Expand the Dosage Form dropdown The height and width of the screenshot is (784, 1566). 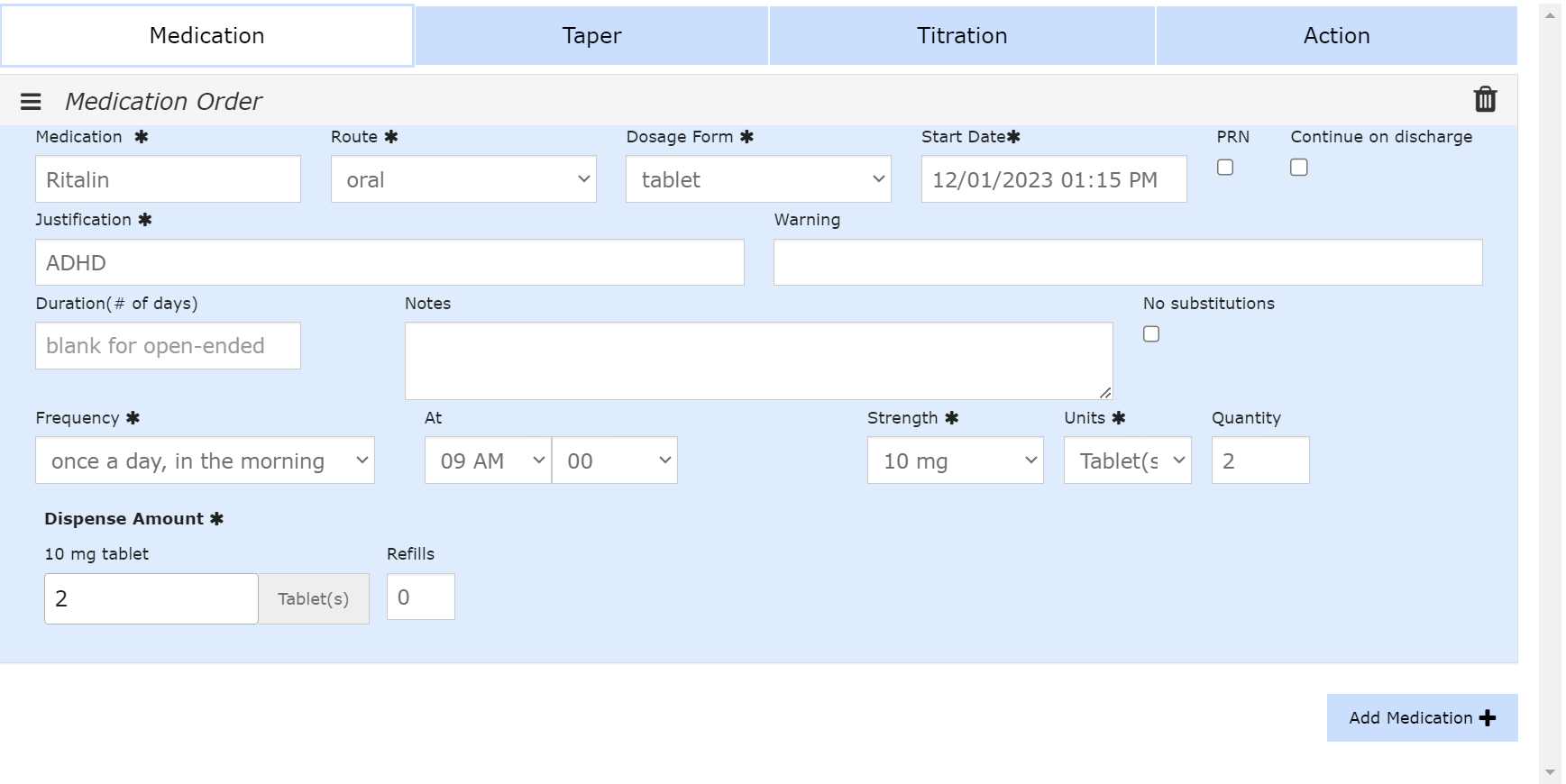758,179
